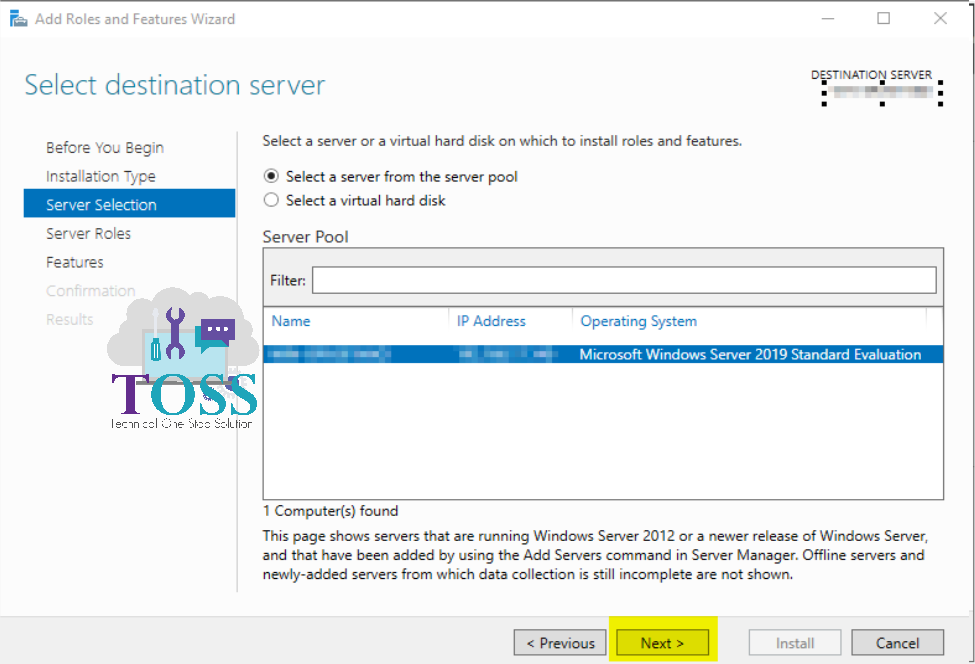This screenshot has height=664, width=975.
Task: Go to the Before You Begin step
Action: pos(105,148)
